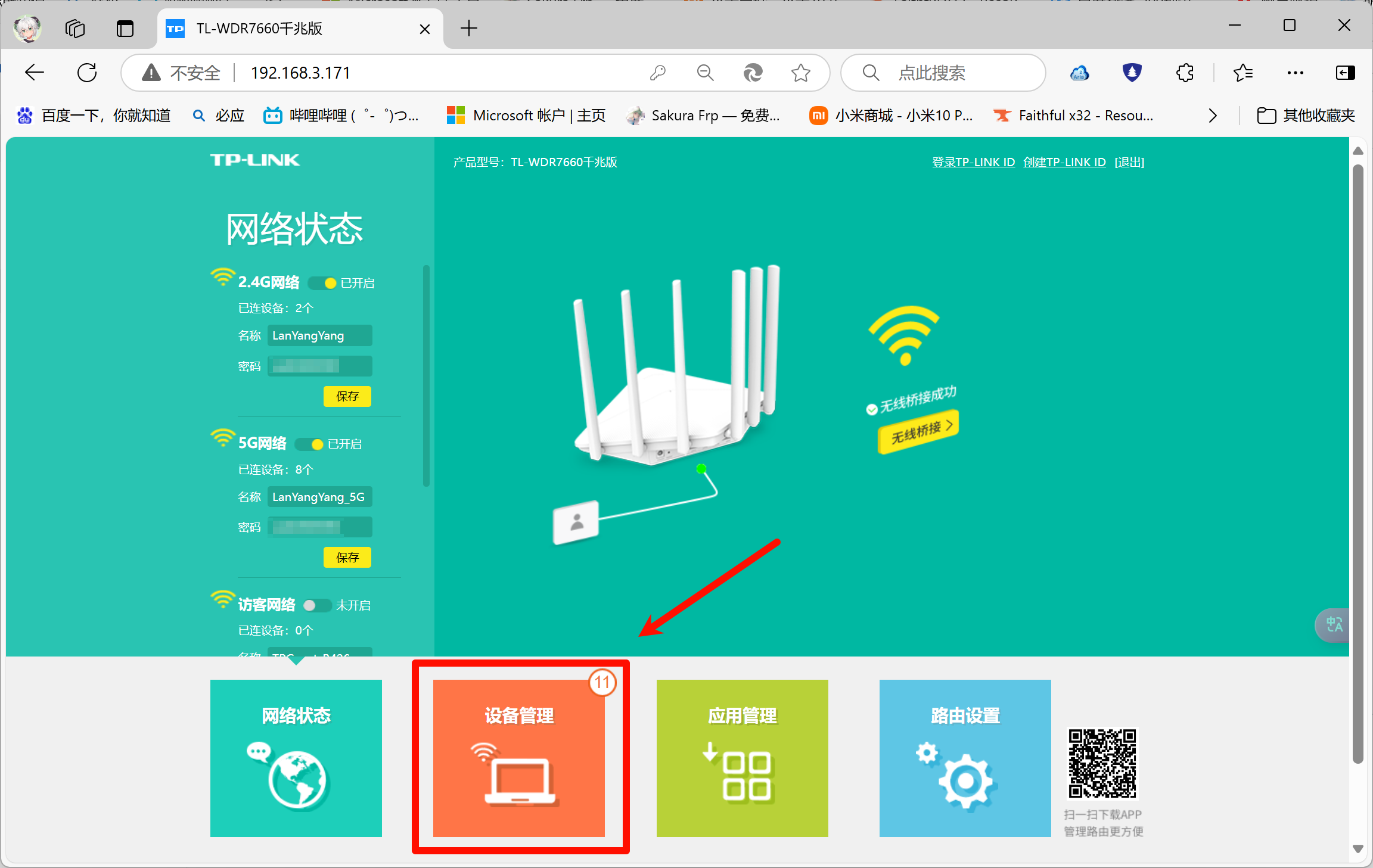Open the 应用管理 app management tile
The image size is (1373, 868).
pos(742,758)
